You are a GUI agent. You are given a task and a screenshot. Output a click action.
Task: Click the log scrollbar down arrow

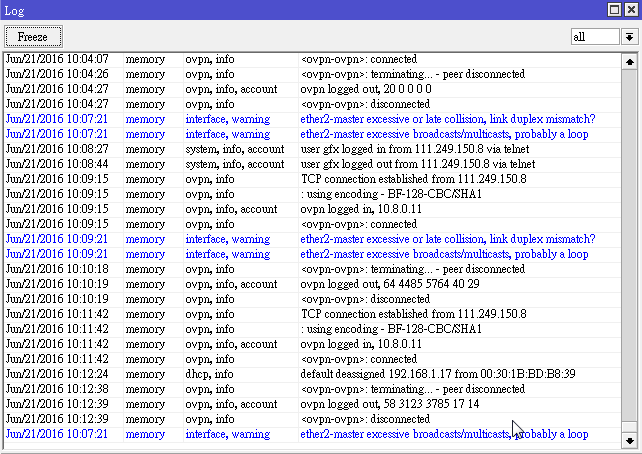(629, 440)
